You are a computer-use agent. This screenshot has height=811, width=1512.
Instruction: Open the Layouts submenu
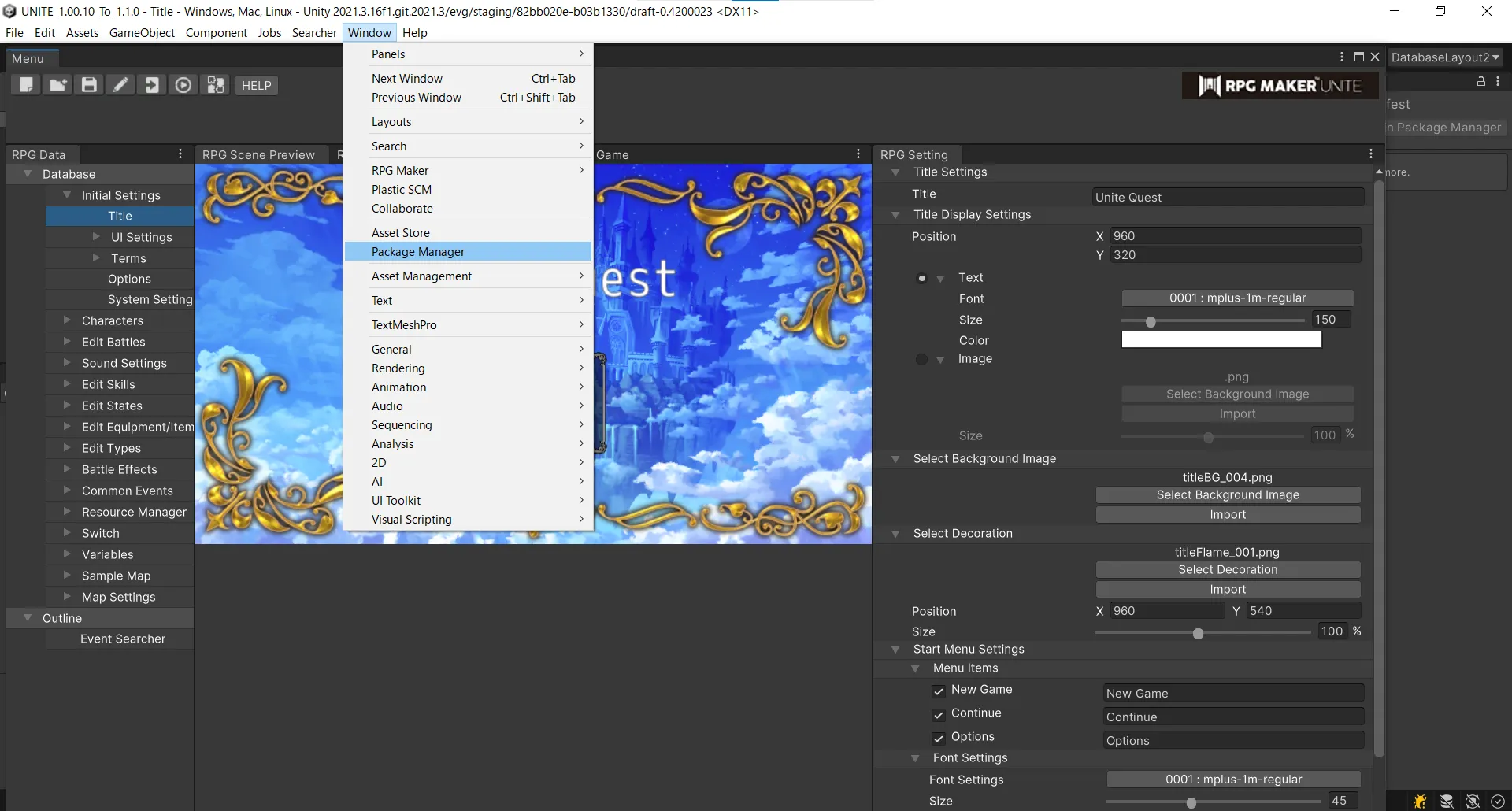click(391, 122)
